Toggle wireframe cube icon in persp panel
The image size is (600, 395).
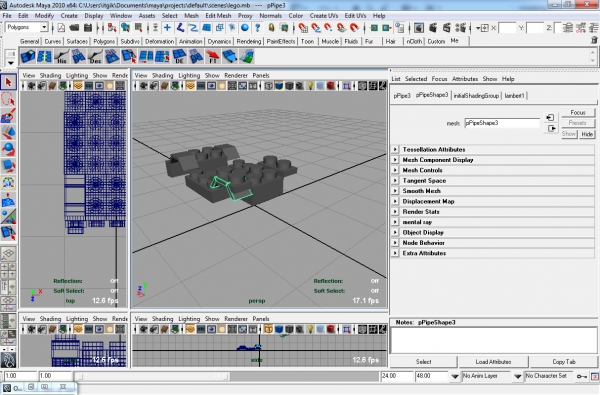pos(268,86)
